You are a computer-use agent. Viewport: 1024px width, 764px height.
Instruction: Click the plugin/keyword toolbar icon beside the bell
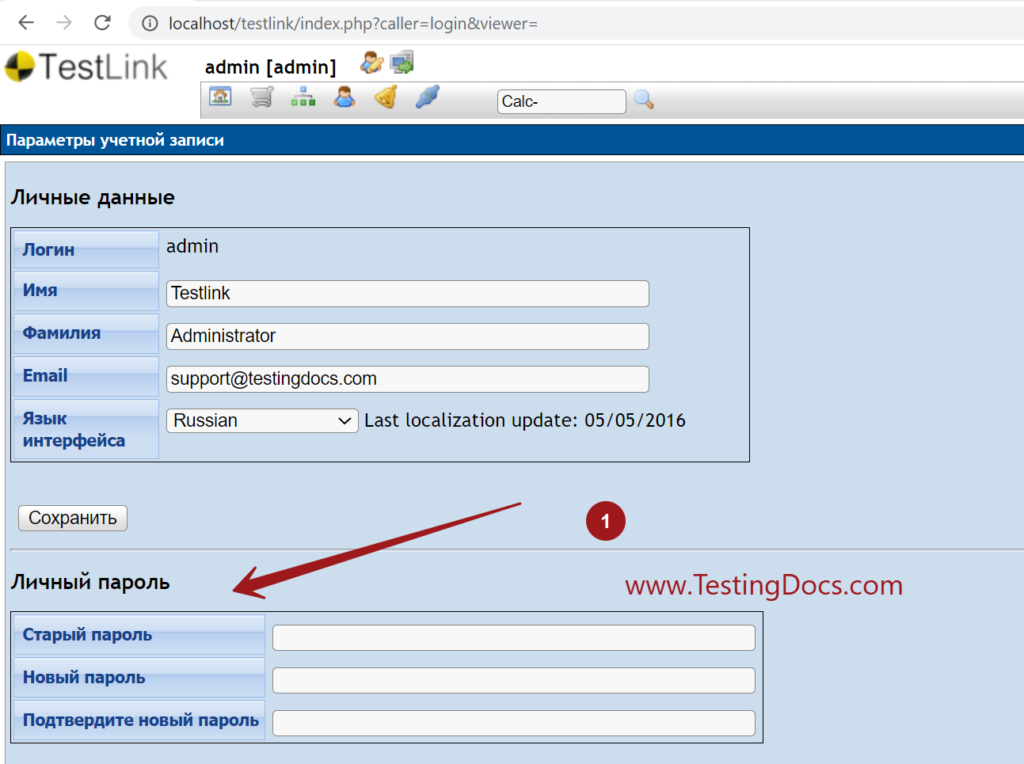(x=426, y=97)
